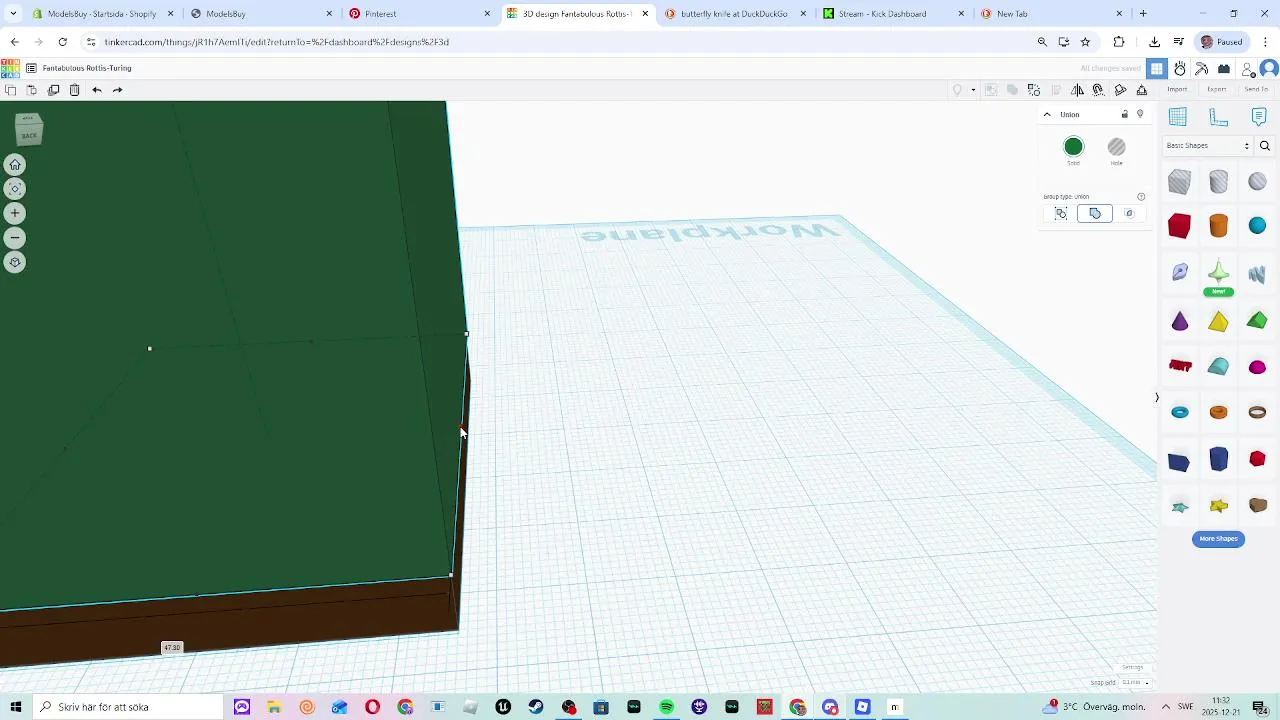
Task: Toggle the Union shape visibility lightbulb
Action: coord(1140,115)
